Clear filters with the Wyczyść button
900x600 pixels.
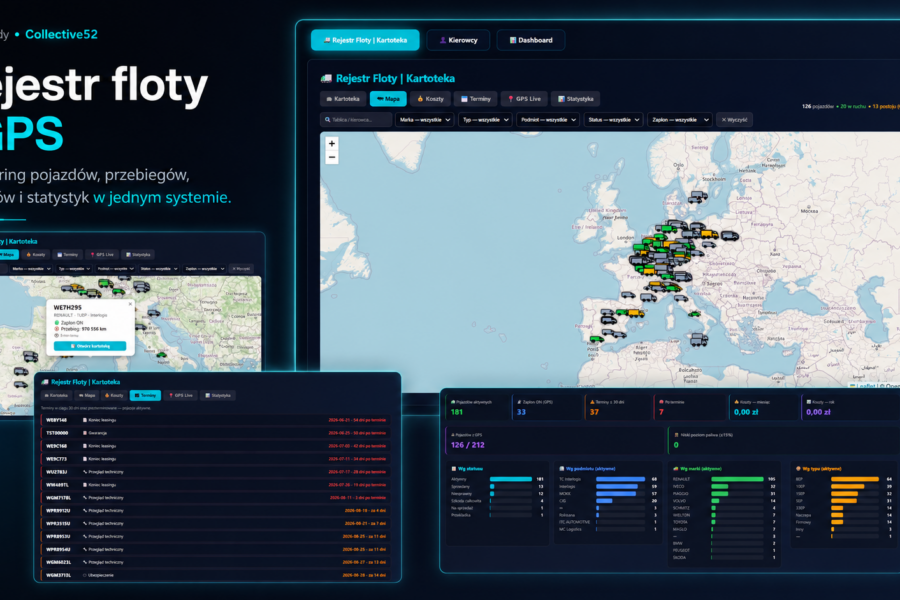734,120
